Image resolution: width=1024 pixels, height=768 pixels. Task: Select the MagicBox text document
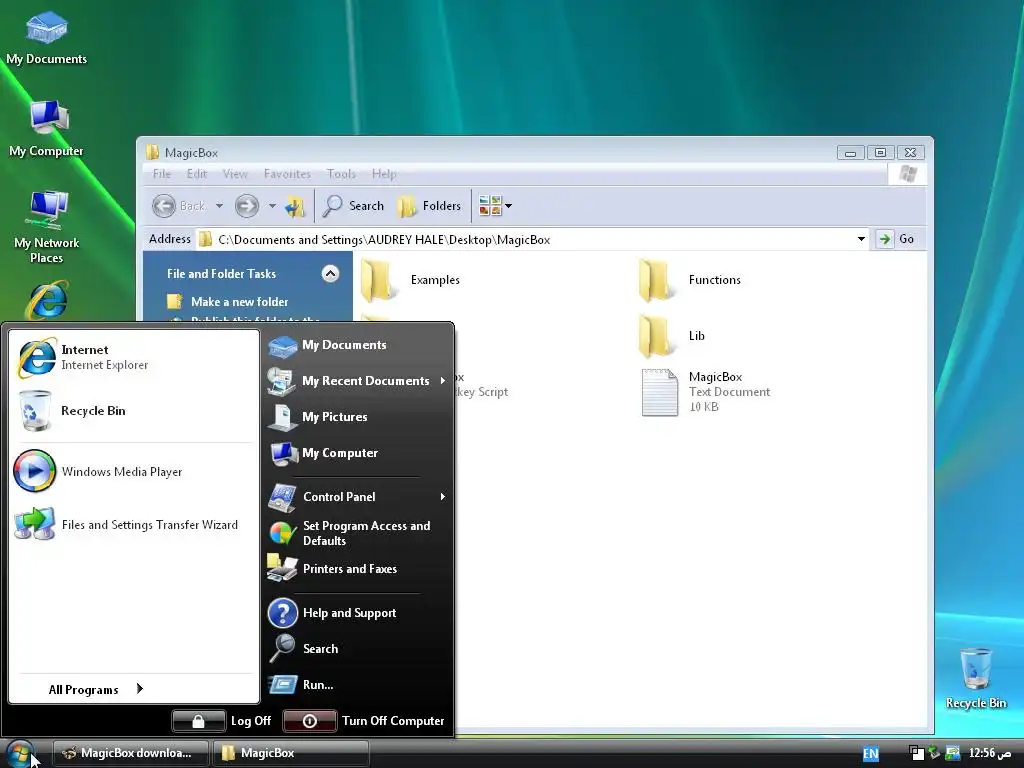[707, 391]
